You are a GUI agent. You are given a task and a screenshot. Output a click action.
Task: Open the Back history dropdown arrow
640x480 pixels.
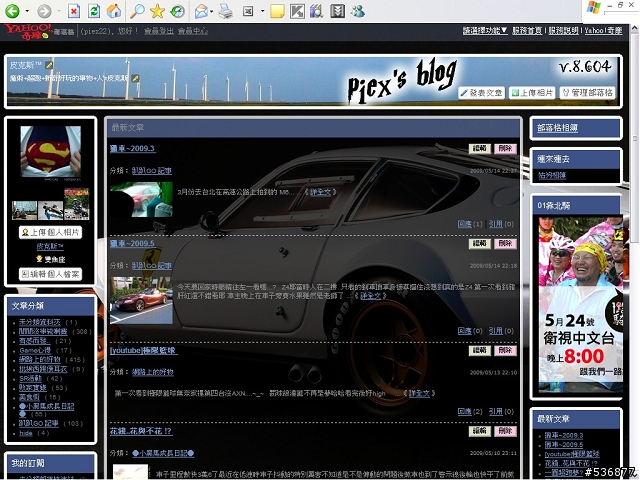[27, 11]
